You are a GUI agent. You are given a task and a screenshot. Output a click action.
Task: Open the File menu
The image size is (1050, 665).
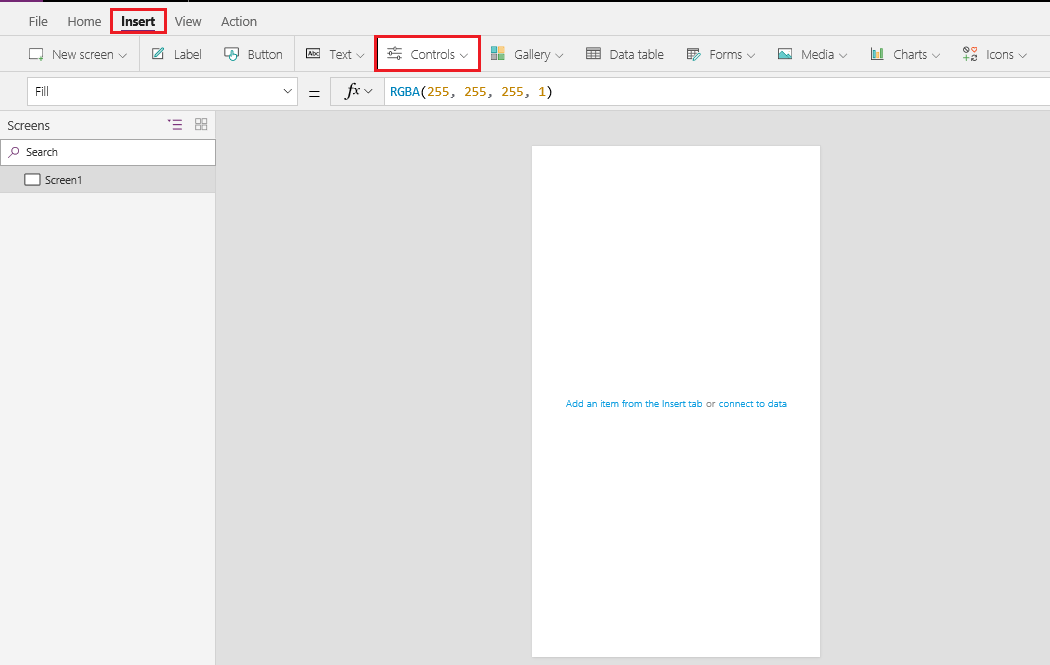(x=37, y=20)
